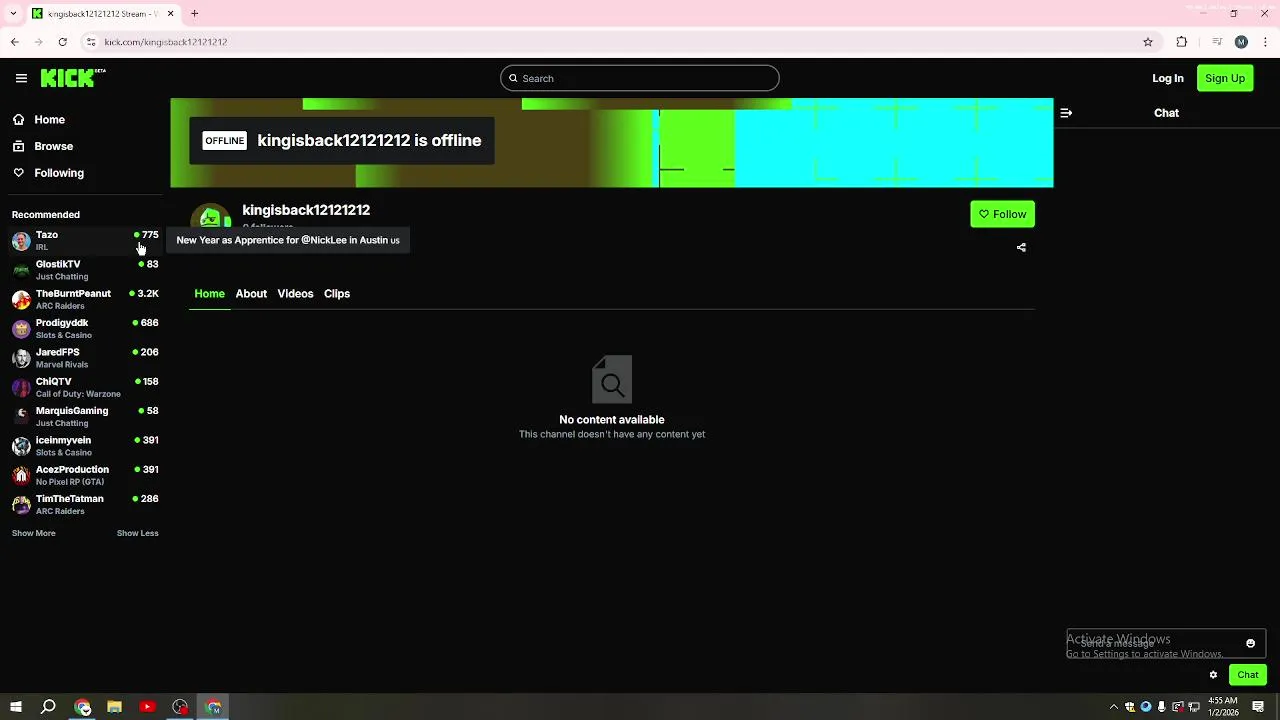1280x720 pixels.
Task: Click the kingisback1212212 channel name
Action: pos(306,210)
